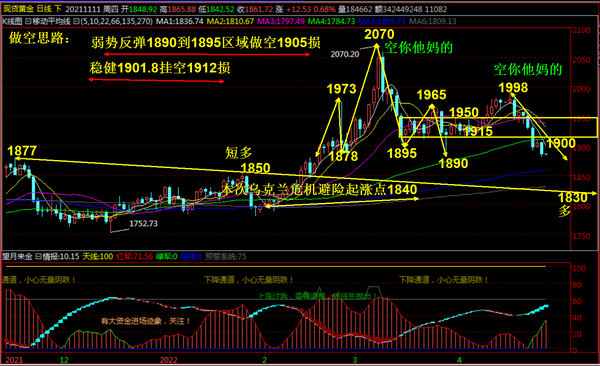Screen dimensions: 600x366
Task: Select the yellow consolidation rectangle near 1915
Action: tap(498, 127)
